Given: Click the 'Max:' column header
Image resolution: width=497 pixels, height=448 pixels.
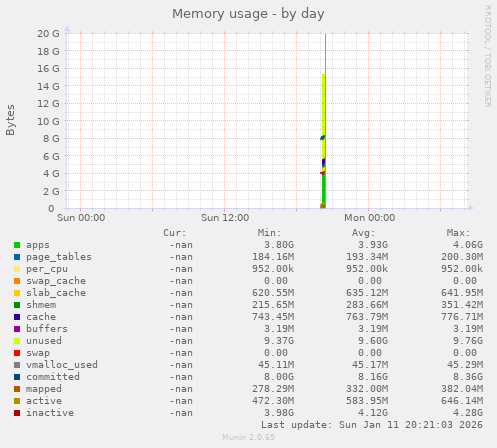Looking at the screenshot, I should [x=459, y=233].
